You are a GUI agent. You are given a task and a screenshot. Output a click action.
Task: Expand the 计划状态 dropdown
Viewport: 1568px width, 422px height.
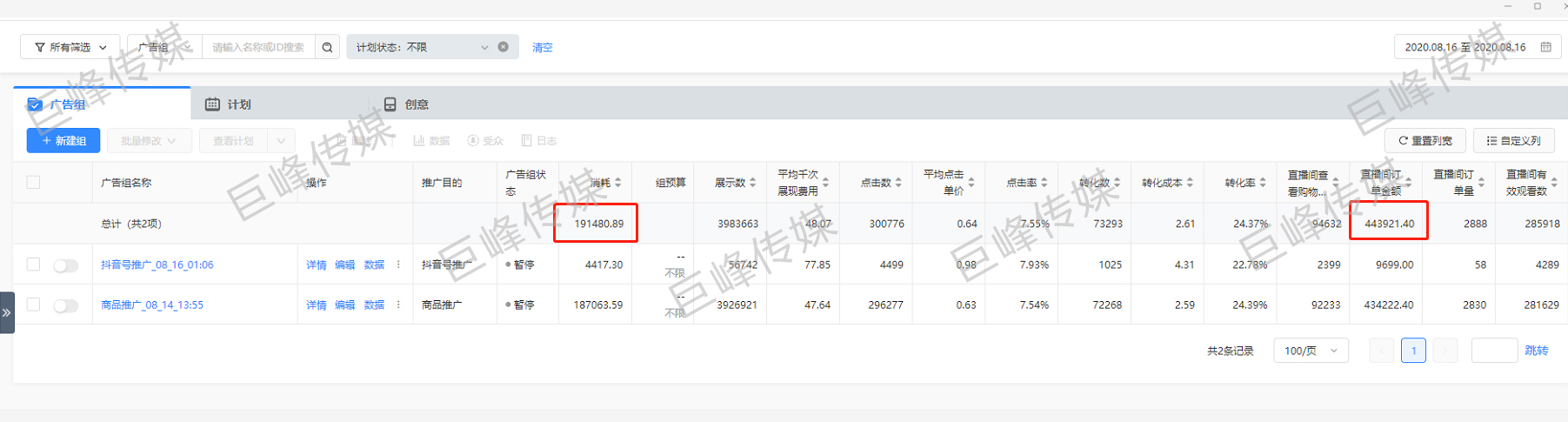(x=484, y=47)
